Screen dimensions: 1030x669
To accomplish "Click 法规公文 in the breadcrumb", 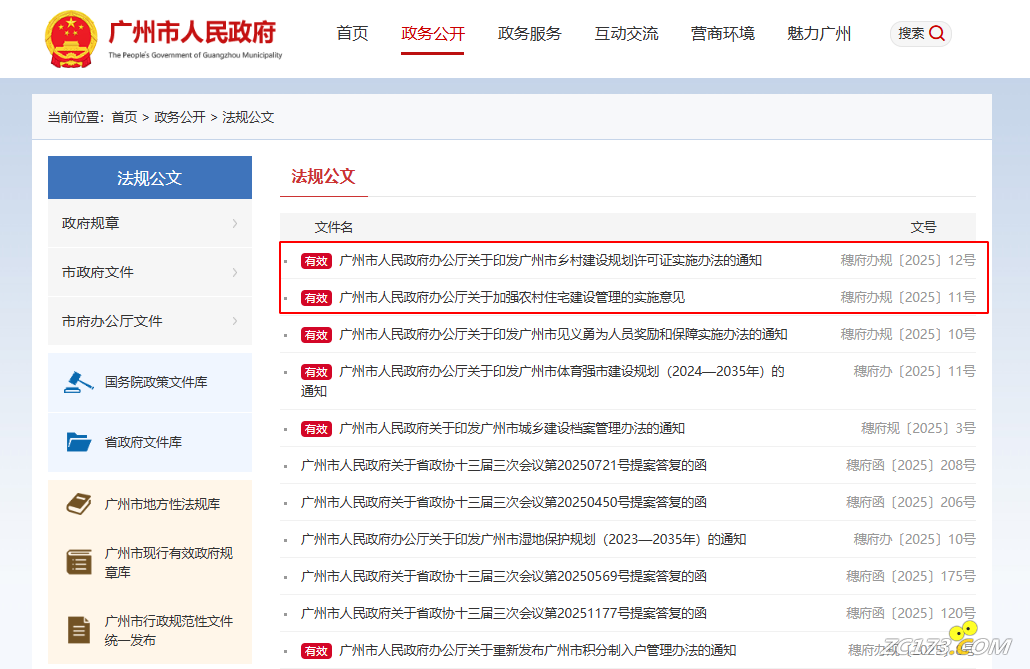I will point(248,117).
